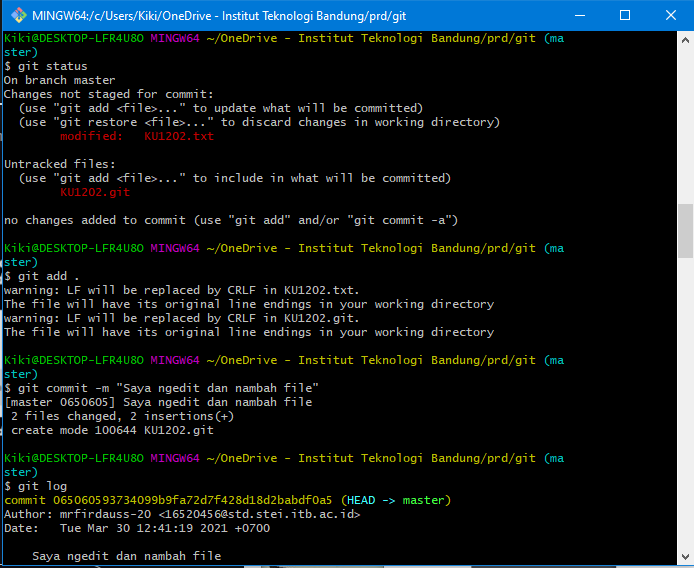Minimize the MINGW64 terminal window
Screen dimensions: 694x568
[580, 15]
